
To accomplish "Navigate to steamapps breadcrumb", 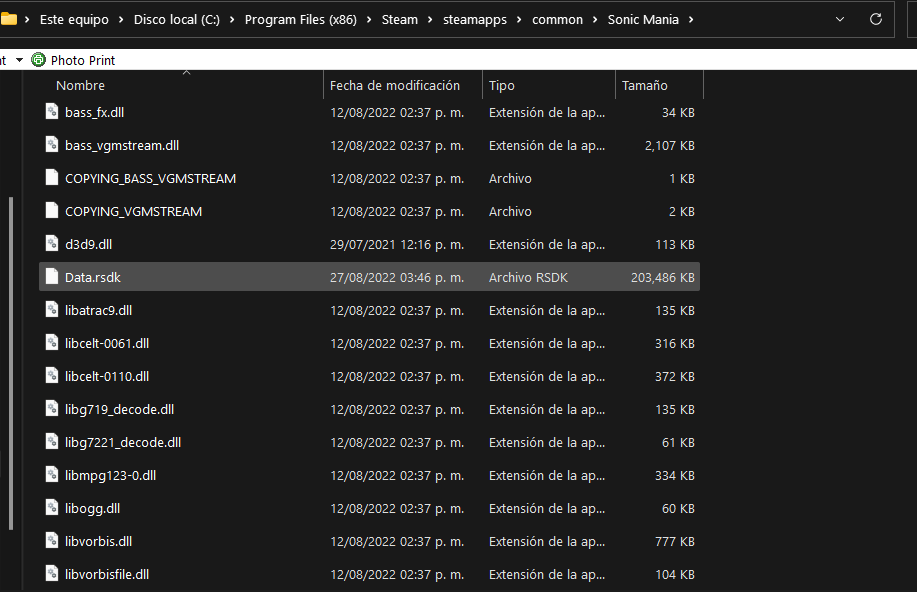I will coord(475,19).
